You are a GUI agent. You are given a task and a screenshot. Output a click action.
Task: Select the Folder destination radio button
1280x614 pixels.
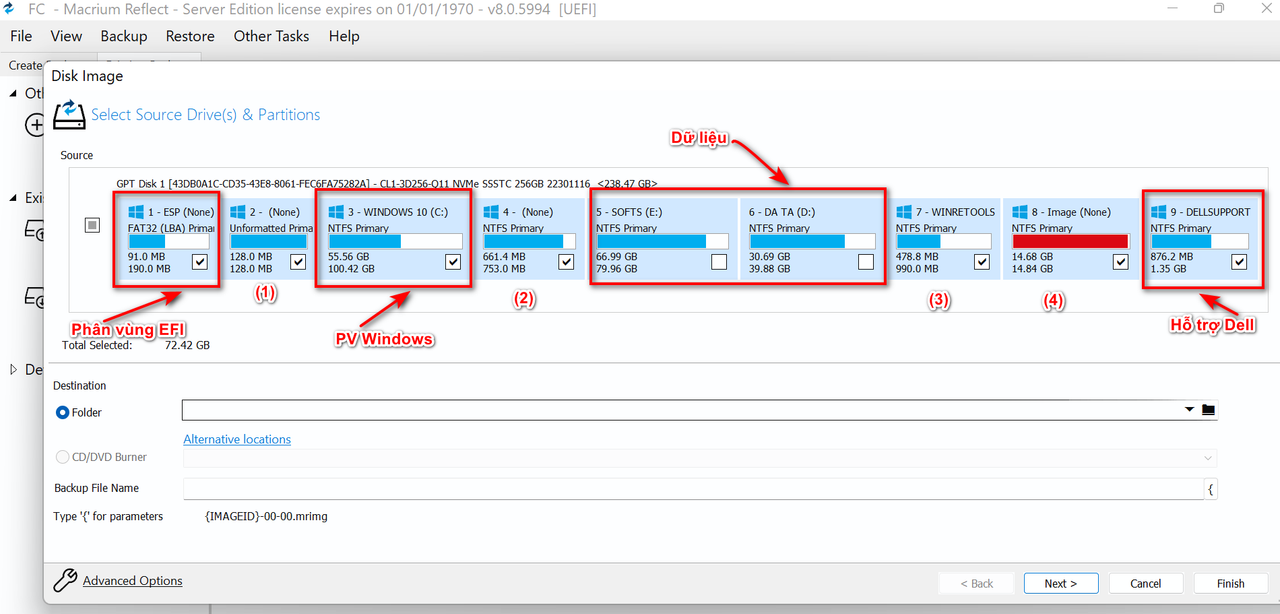tap(62, 412)
